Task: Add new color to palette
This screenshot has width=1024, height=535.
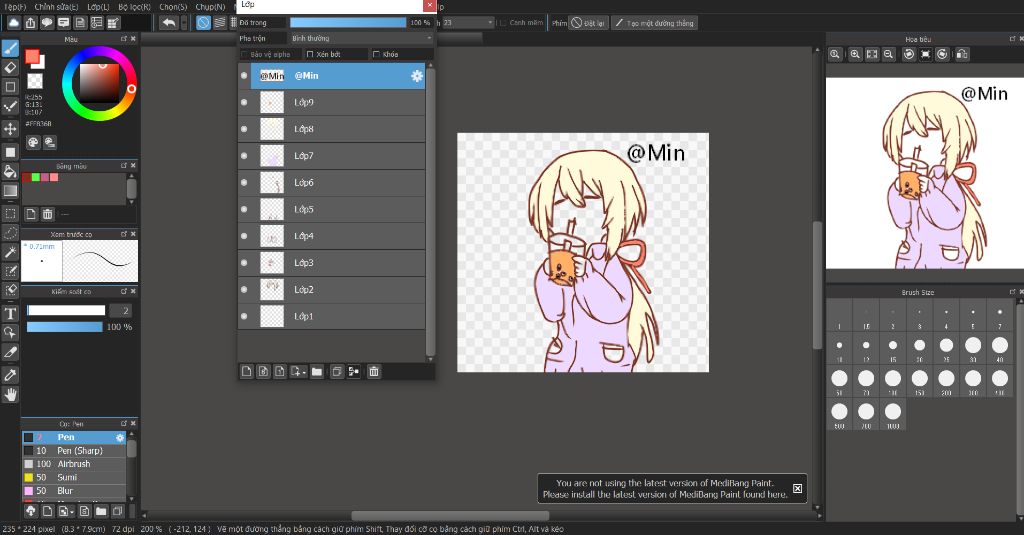Action: (x=31, y=214)
